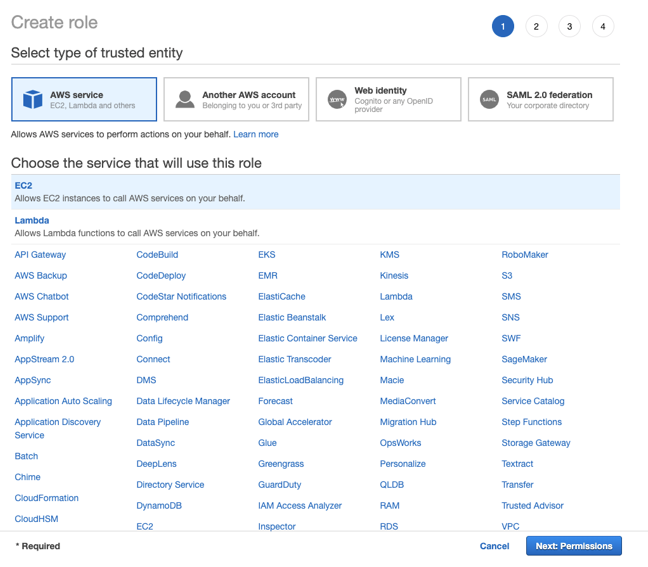
Task: Select Application Auto Scaling service
Action: (x=63, y=401)
